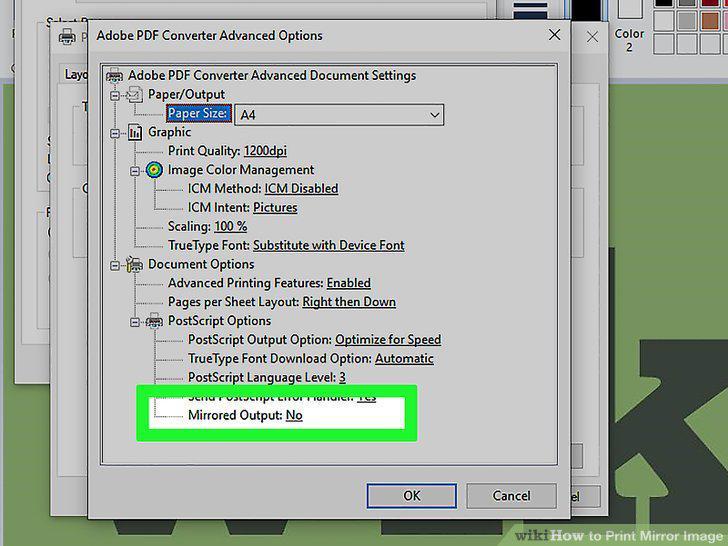Click the ICM Disabled value
Viewport: 728px width, 546px height.
tap(301, 188)
